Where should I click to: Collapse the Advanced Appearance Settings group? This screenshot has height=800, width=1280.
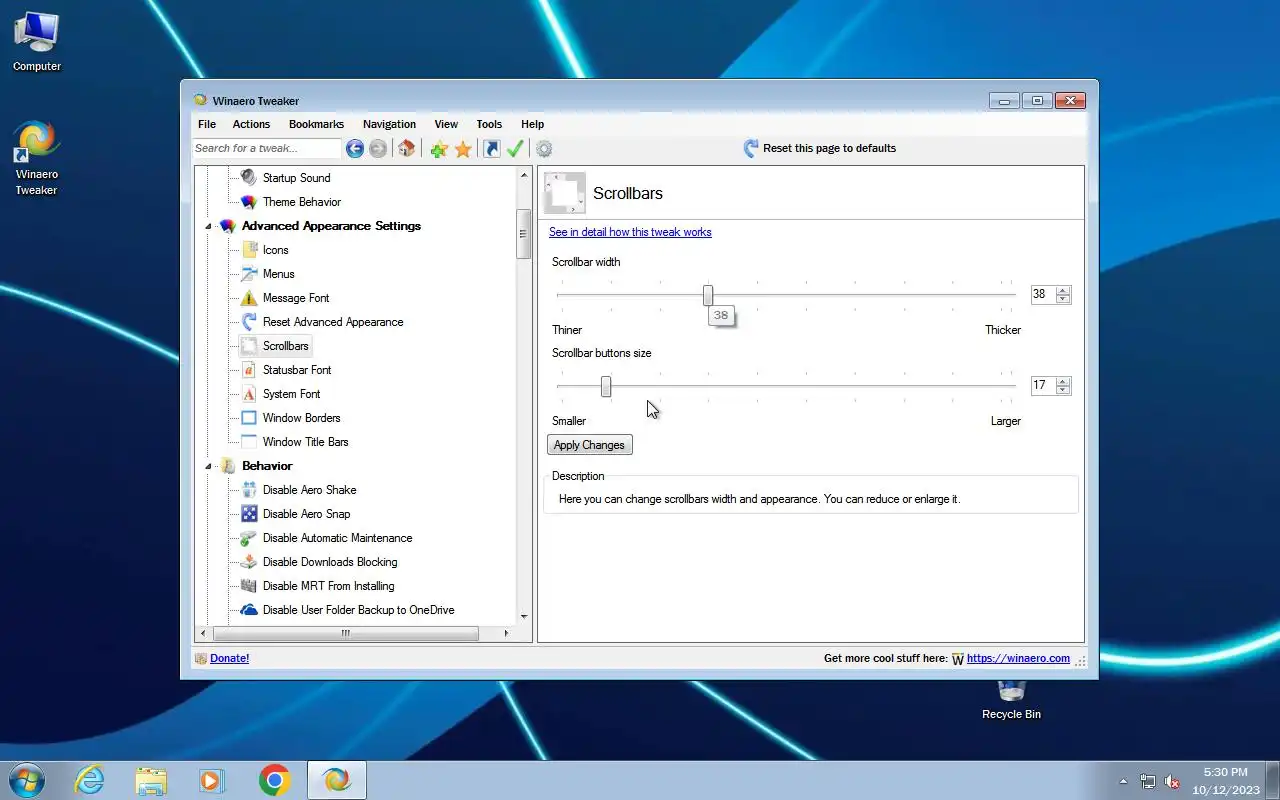(209, 227)
